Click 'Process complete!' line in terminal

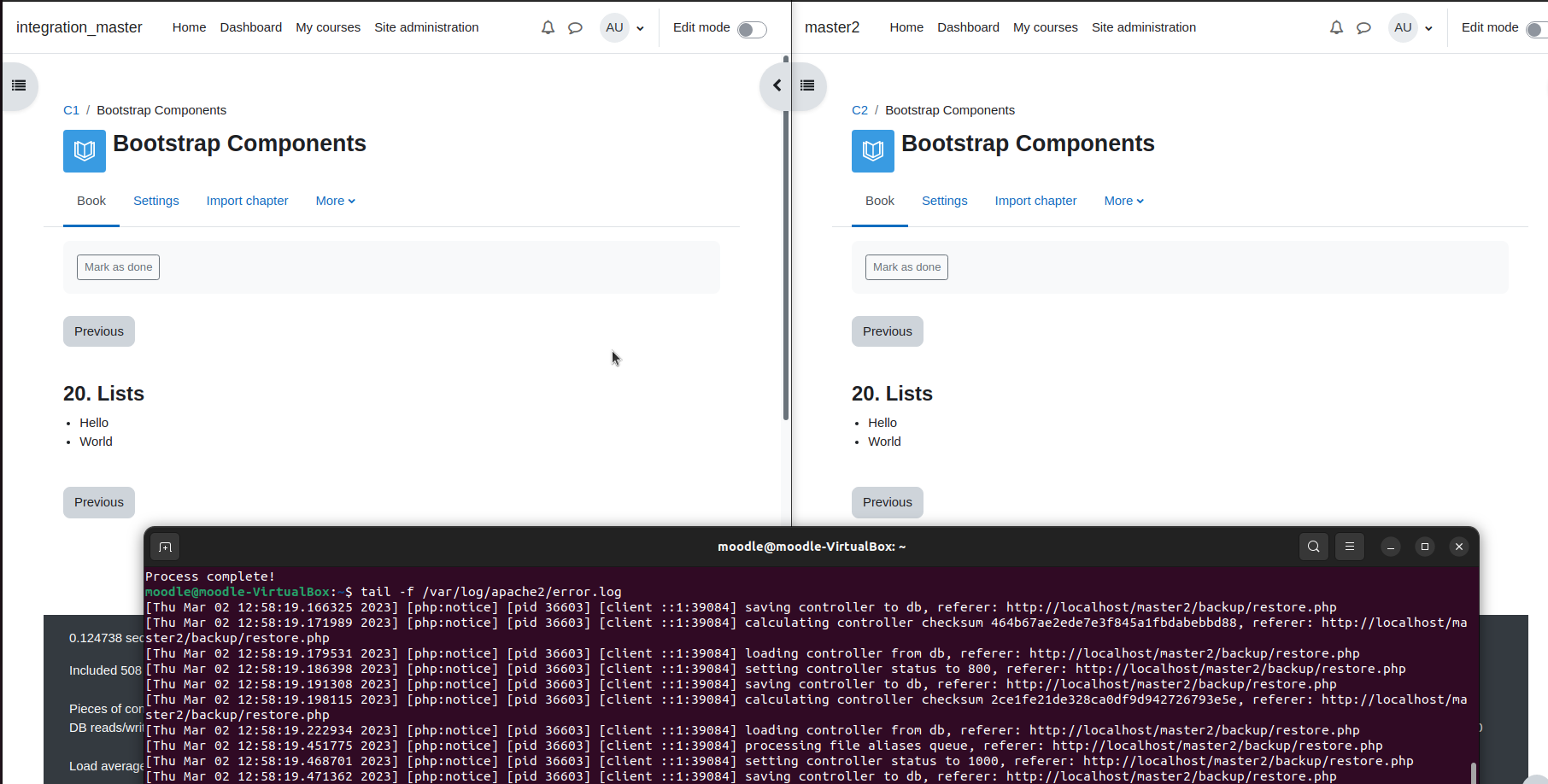210,576
